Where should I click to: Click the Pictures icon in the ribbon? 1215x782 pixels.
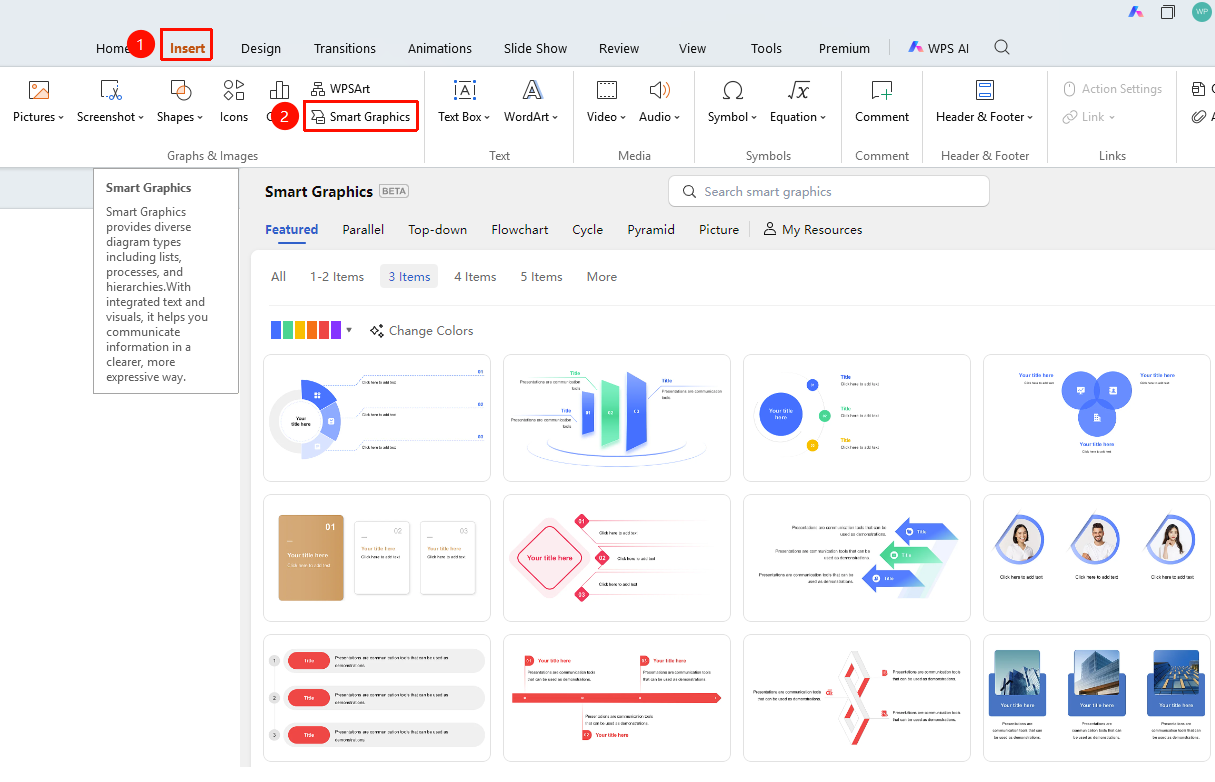[39, 91]
